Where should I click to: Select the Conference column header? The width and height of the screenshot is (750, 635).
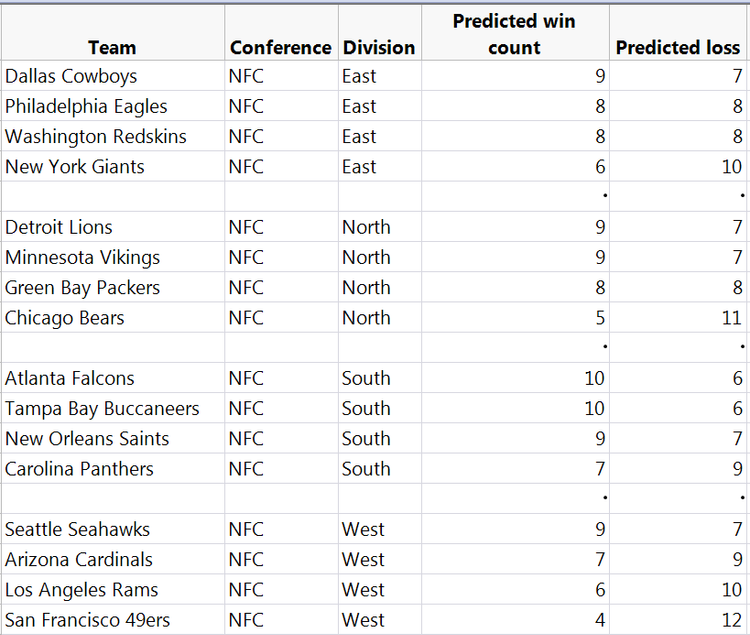tap(280, 47)
